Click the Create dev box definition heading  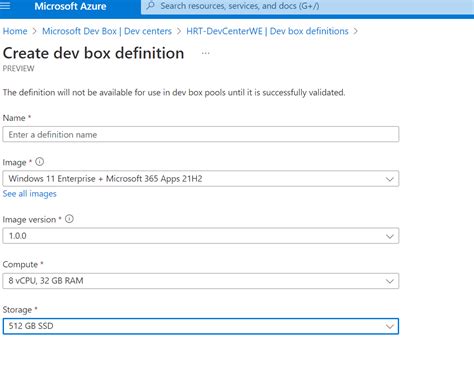click(93, 53)
